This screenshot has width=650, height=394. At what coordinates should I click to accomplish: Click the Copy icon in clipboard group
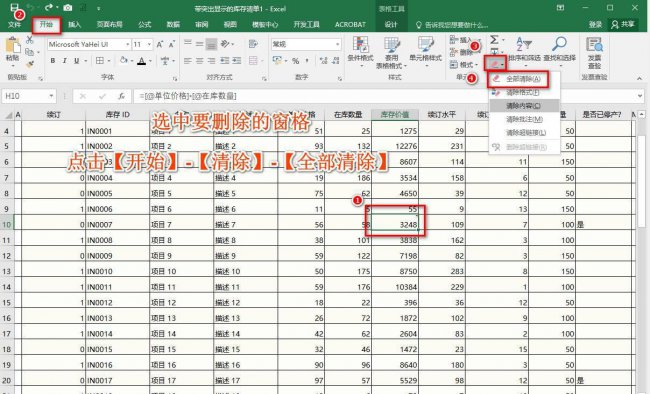(29, 52)
